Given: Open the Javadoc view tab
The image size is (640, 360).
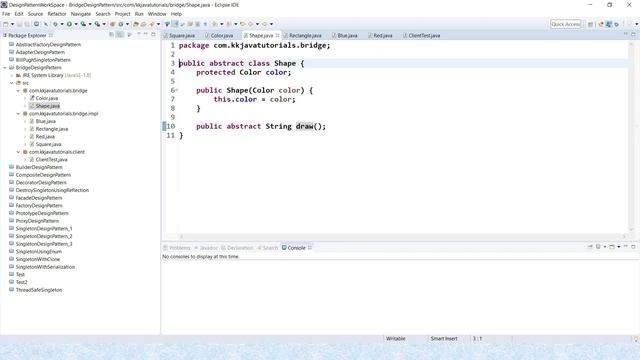Looking at the screenshot, I should (x=206, y=248).
